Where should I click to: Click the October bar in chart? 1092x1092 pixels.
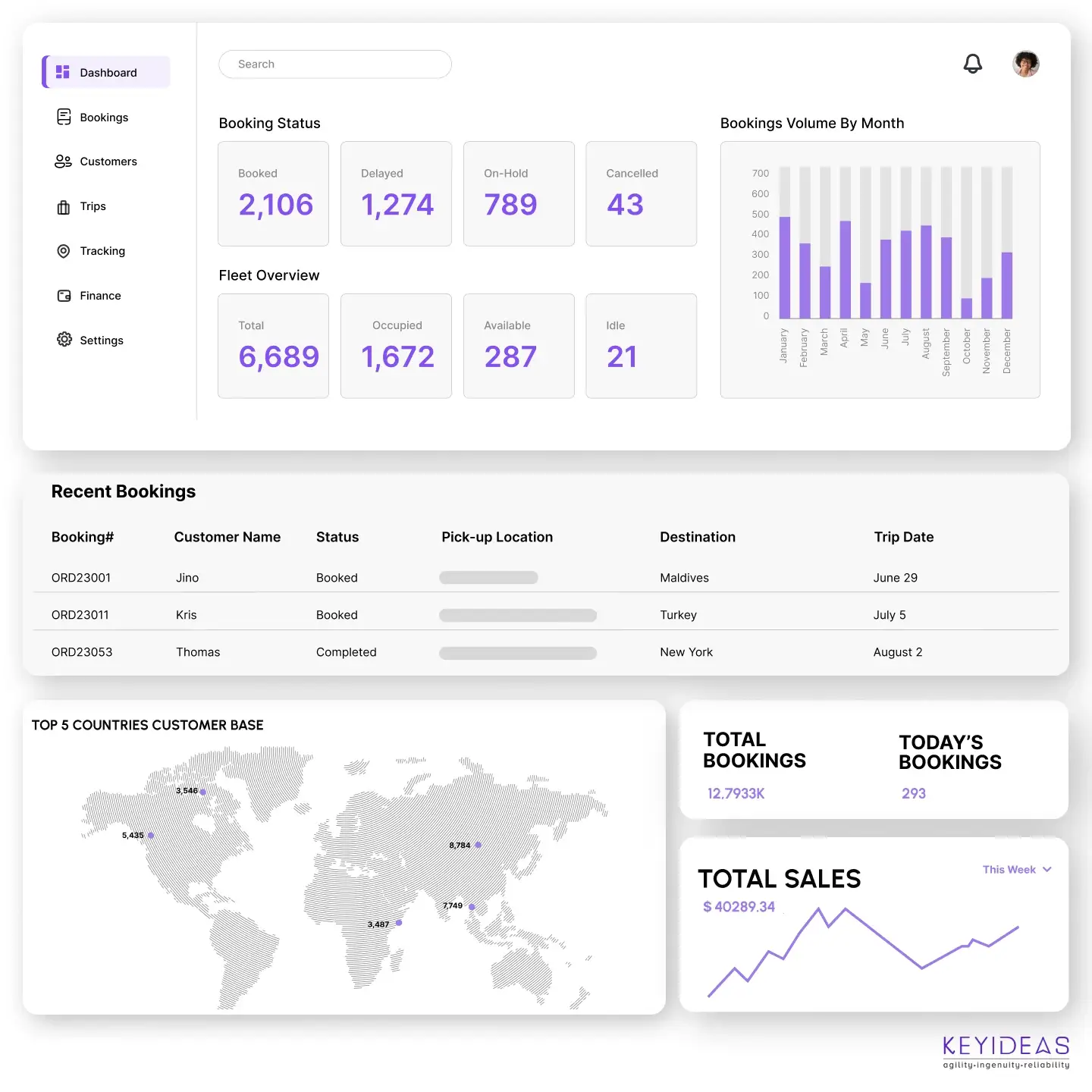point(967,308)
